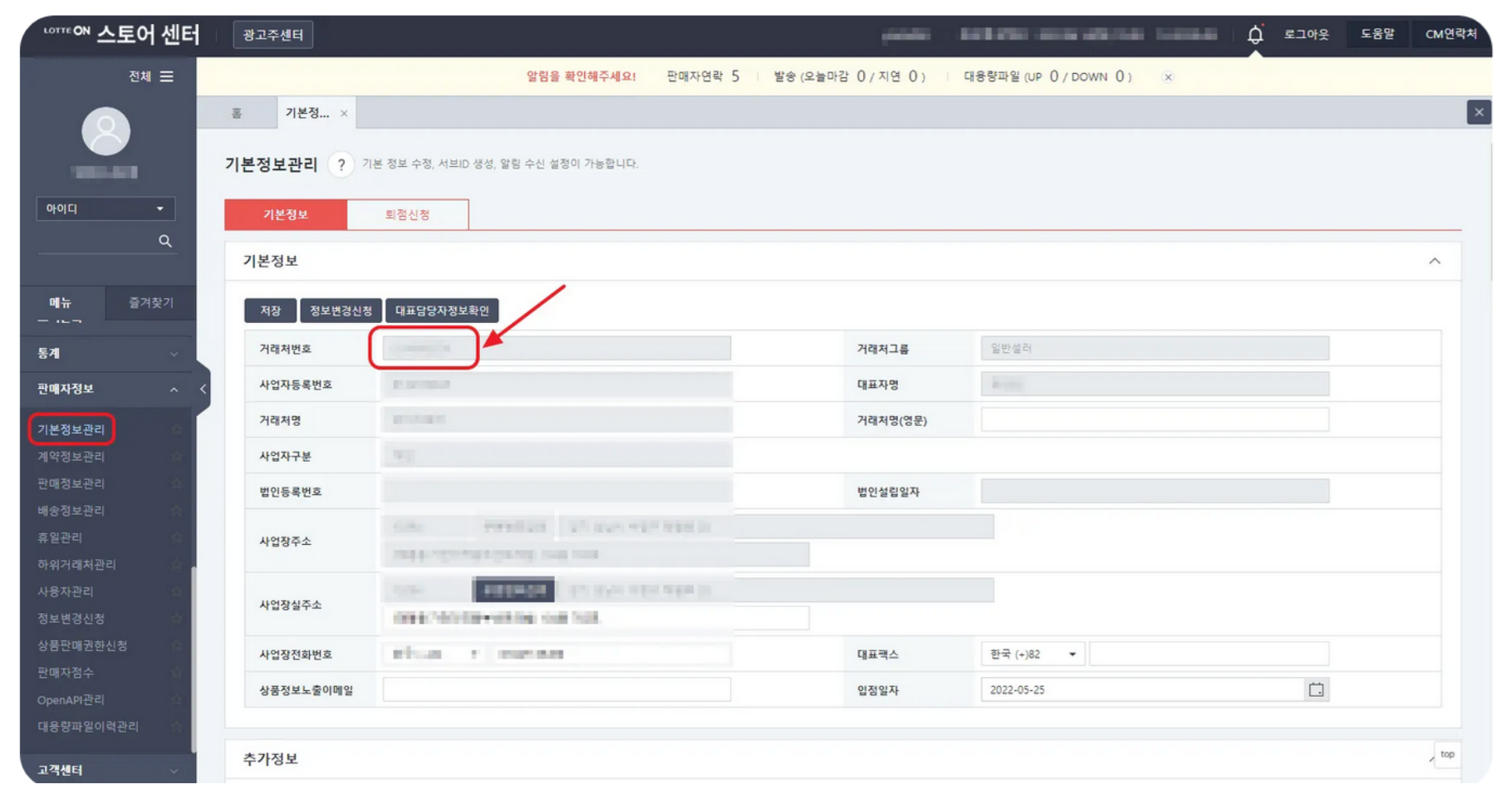Screen dimensions: 1512x799
Task: Switch to the 퇴점신청 tab
Action: tap(407, 214)
